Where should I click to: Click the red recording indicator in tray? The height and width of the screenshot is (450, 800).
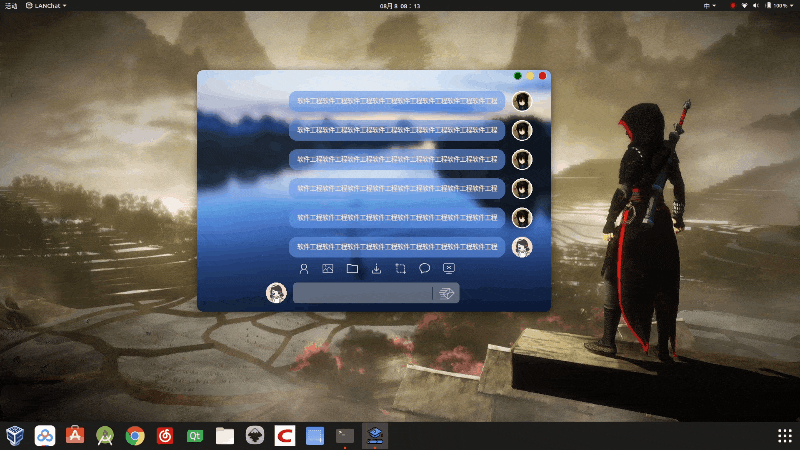[733, 6]
